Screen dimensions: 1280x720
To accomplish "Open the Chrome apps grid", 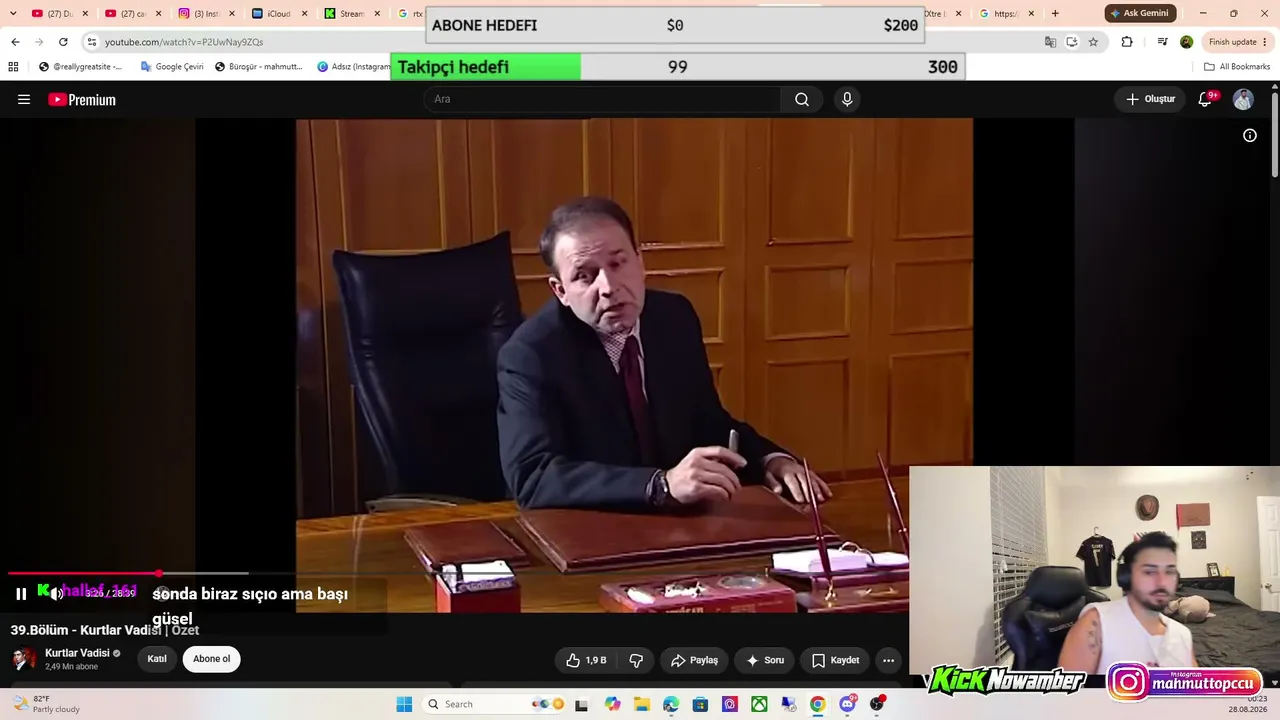I will [x=13, y=67].
